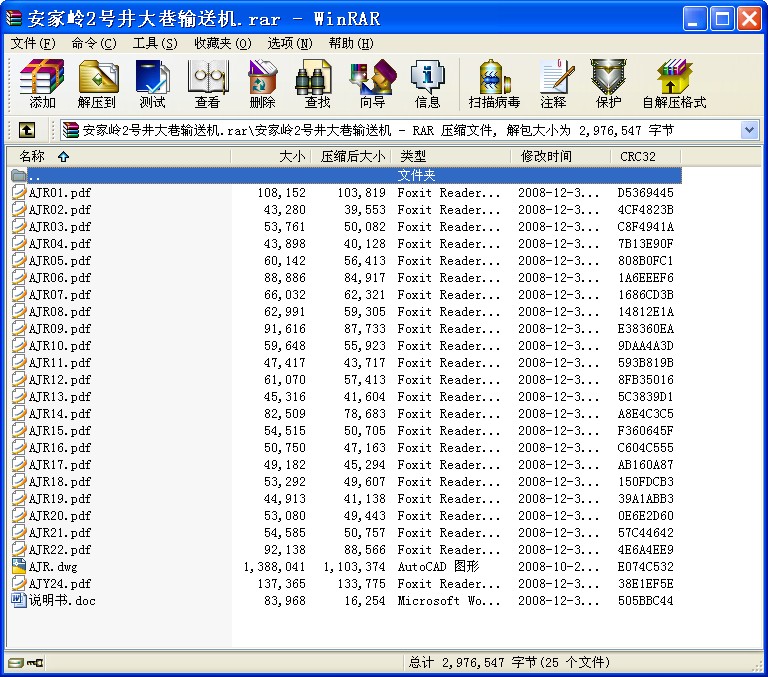Sort by 修改时间 column header

(x=561, y=156)
